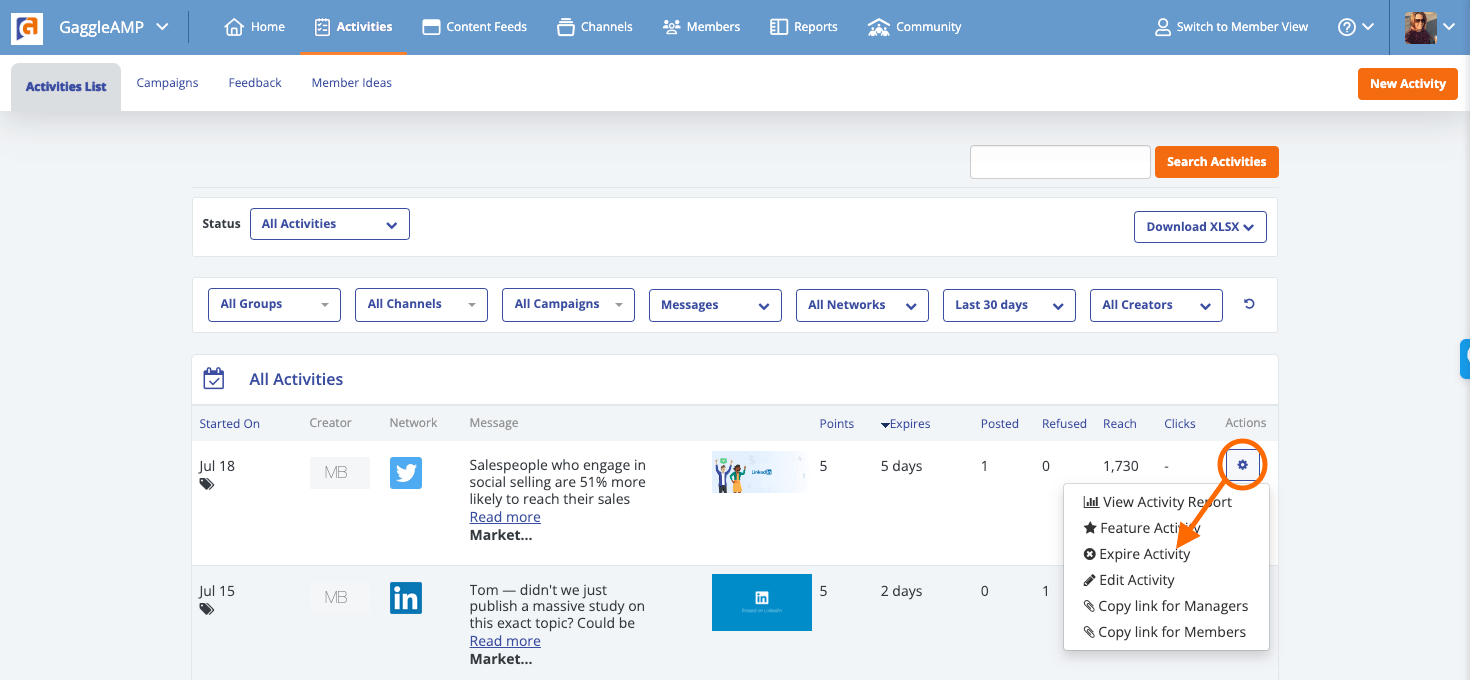Sort by Clicks column header
The height and width of the screenshot is (680, 1470).
1179,424
